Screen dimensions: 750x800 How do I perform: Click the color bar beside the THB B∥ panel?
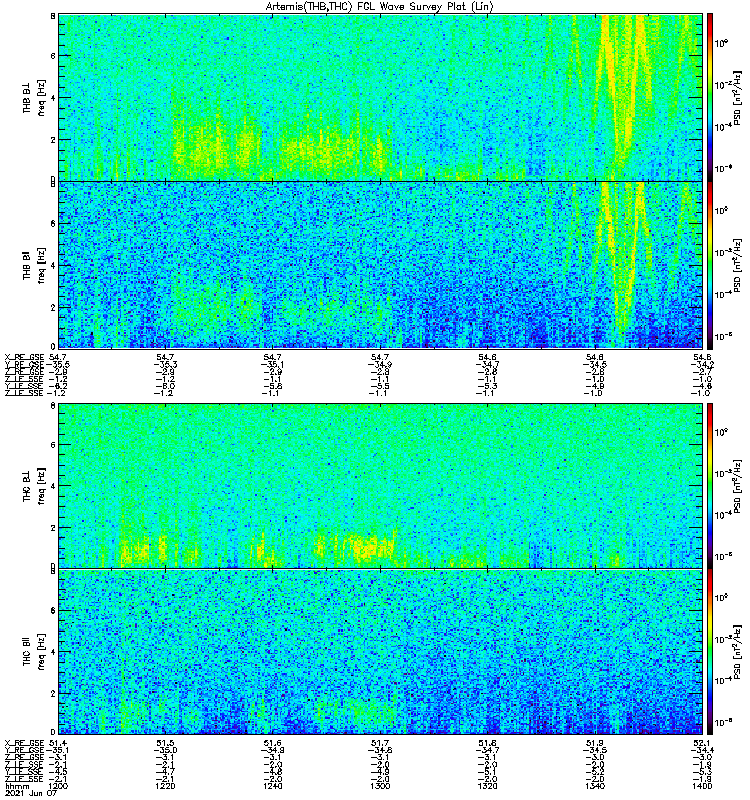[710, 265]
